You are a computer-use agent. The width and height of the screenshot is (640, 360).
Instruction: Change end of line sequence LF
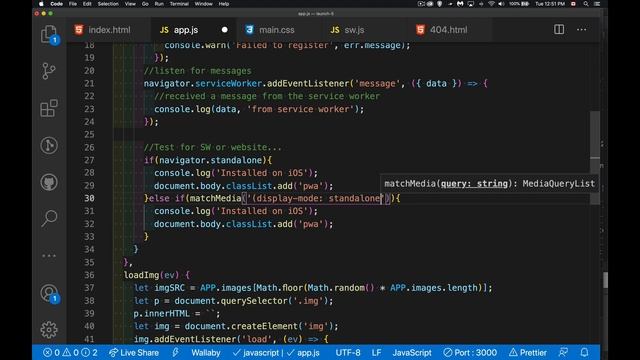[x=376, y=353]
